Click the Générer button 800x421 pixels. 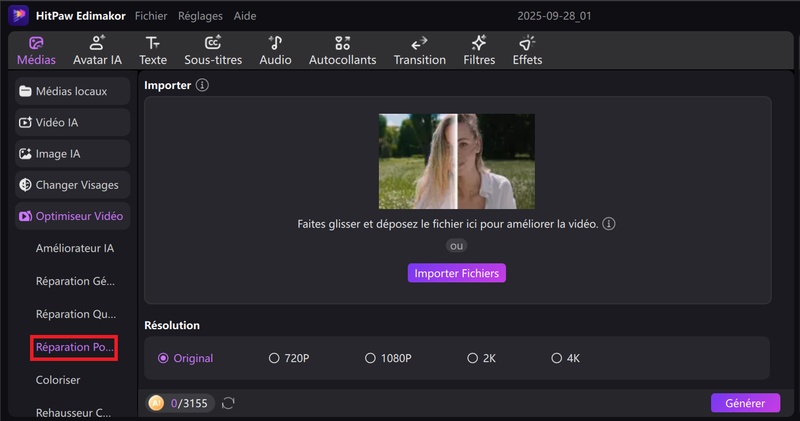point(745,403)
